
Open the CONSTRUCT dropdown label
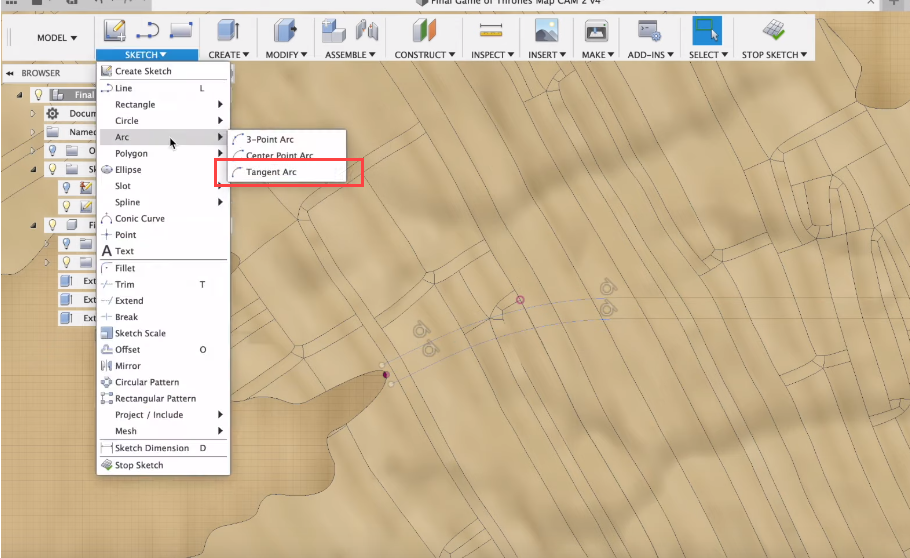(x=425, y=55)
